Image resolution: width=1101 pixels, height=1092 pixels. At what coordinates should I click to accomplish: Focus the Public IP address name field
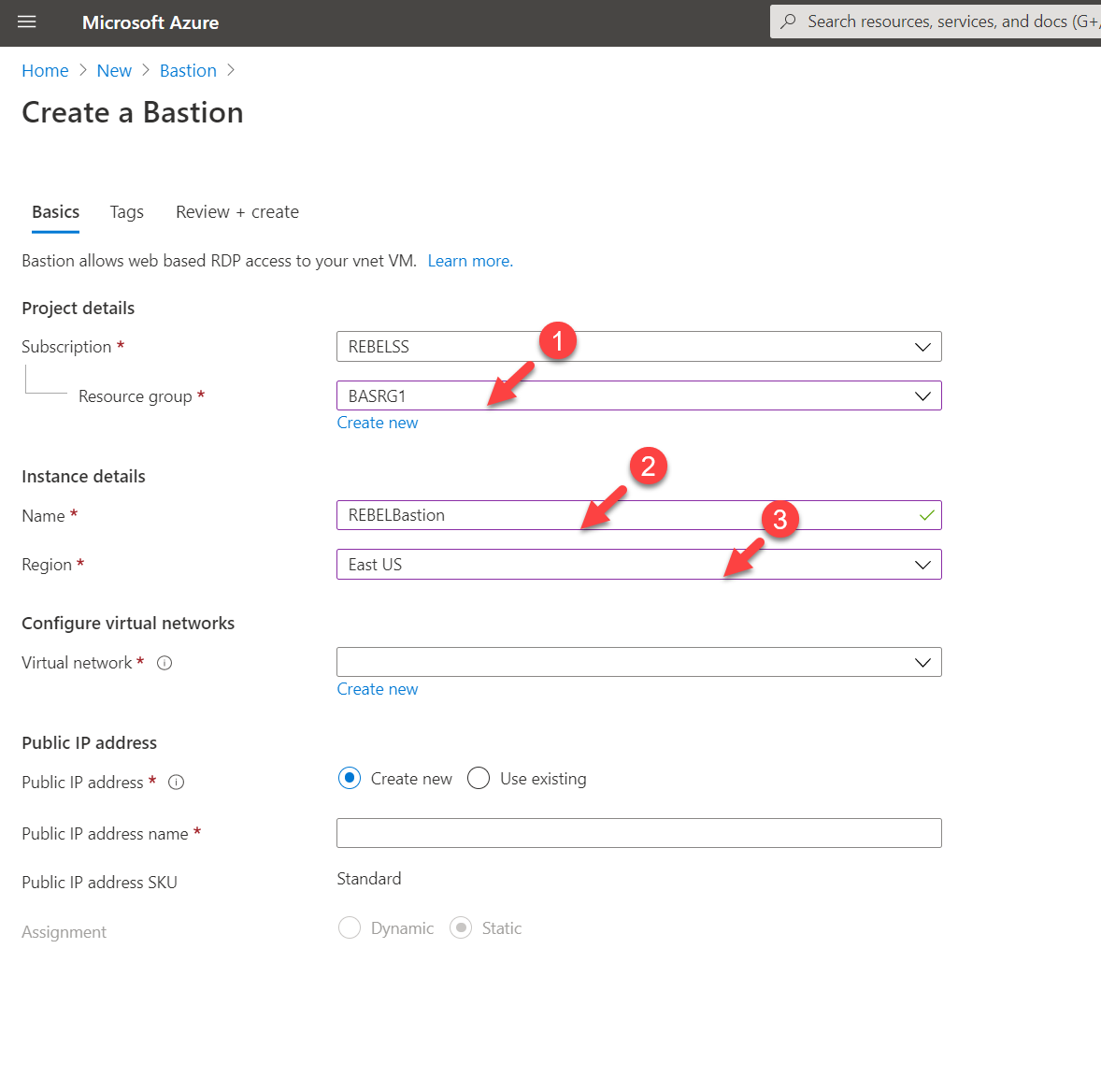[x=639, y=833]
